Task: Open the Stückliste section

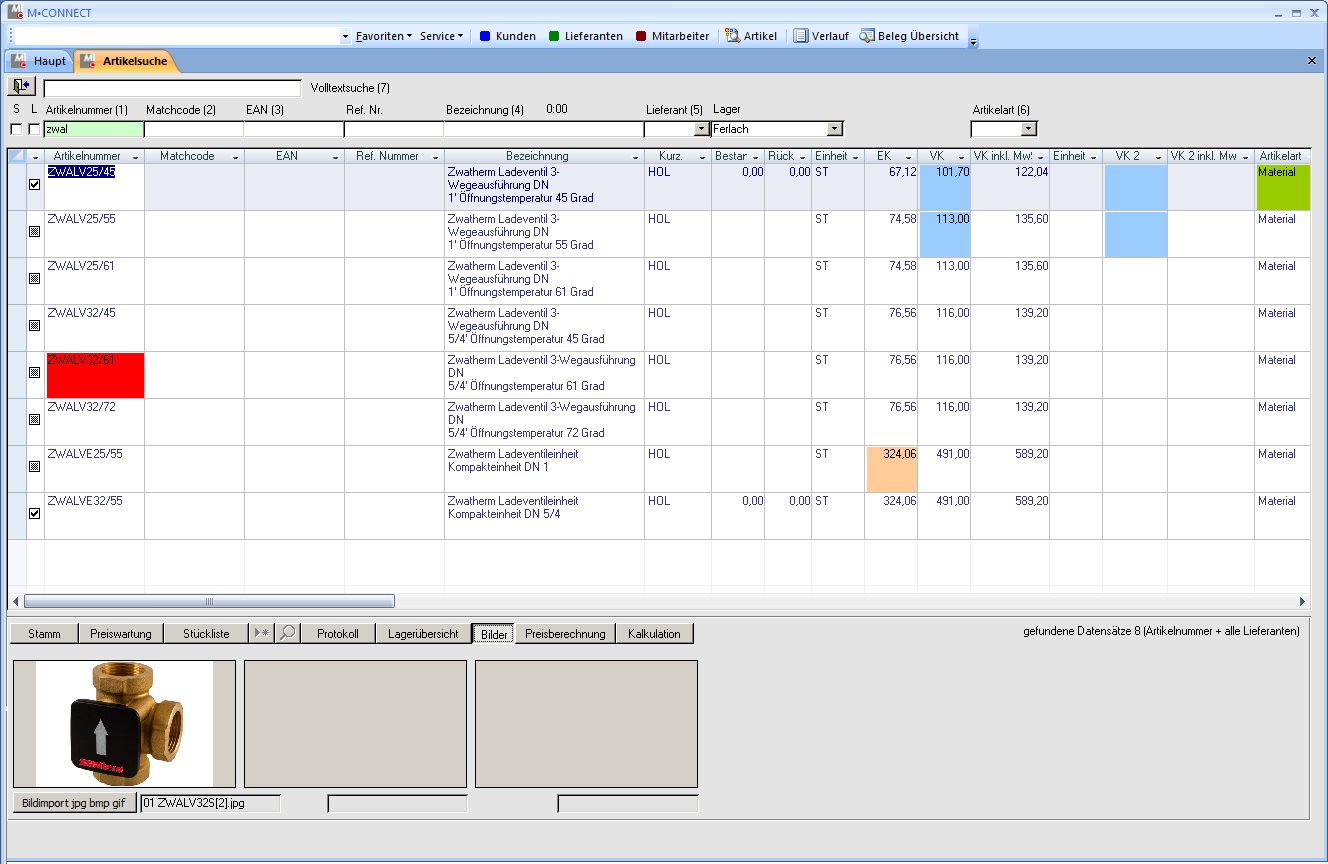Action: tap(206, 633)
